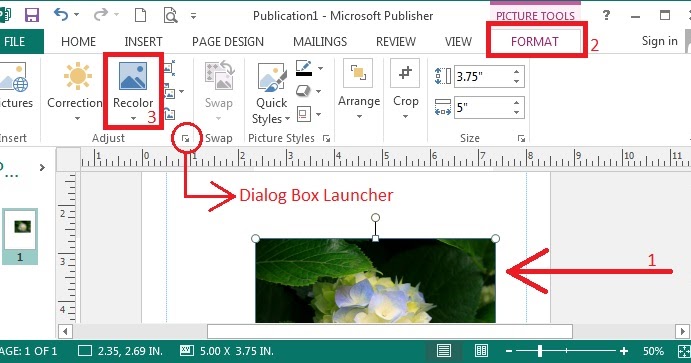Viewport: 691px width, 363px height.
Task: Sign in to your Microsoft account
Action: pyautogui.click(x=659, y=41)
